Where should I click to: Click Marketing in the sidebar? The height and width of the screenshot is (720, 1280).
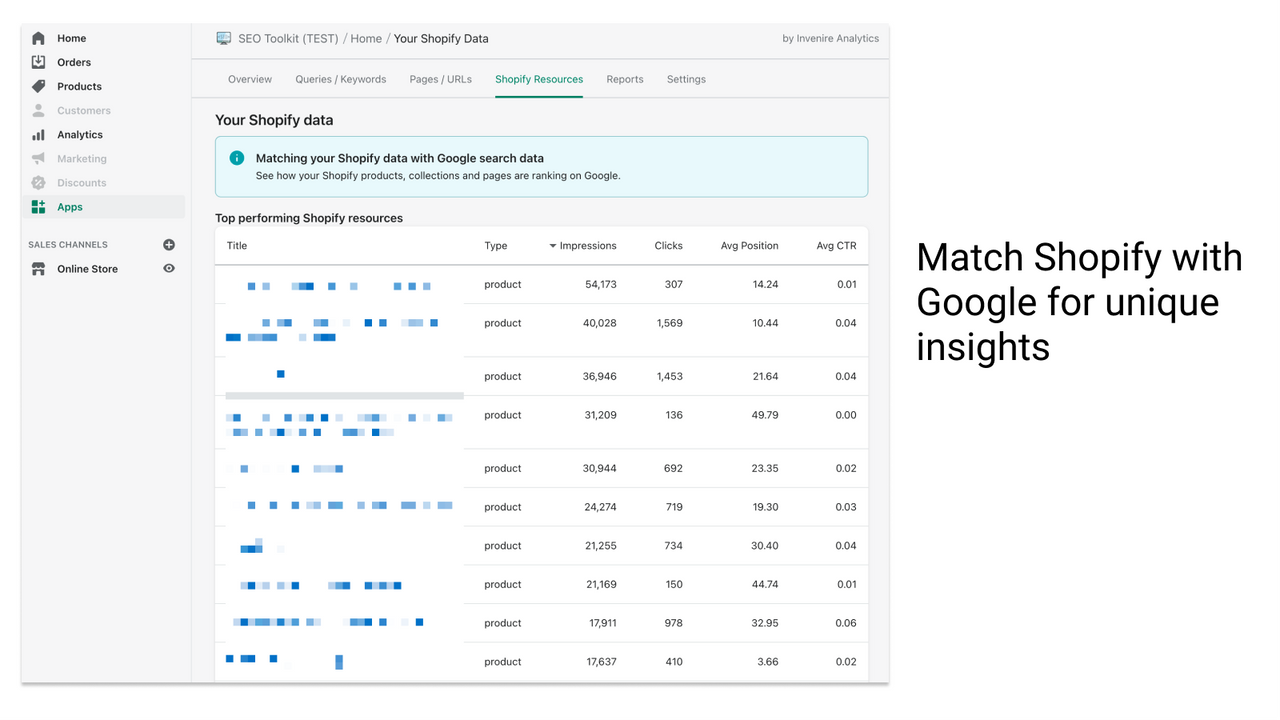(x=82, y=159)
